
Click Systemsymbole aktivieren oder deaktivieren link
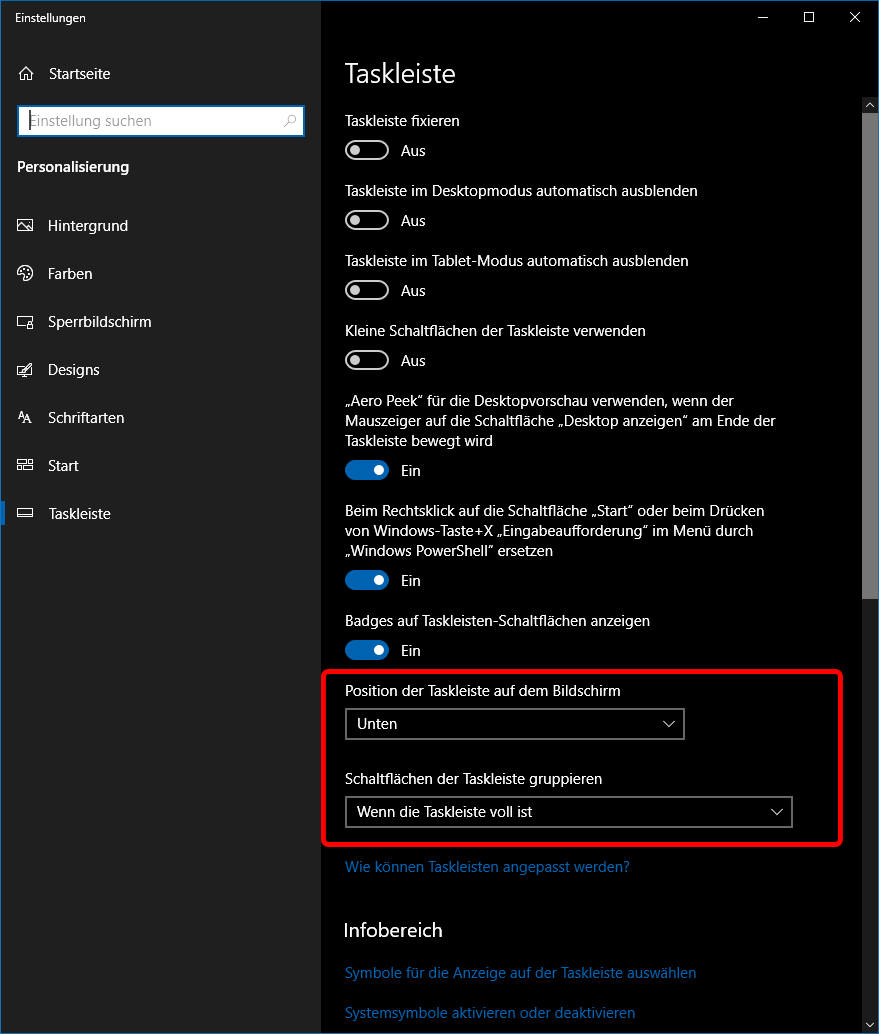(x=489, y=1013)
